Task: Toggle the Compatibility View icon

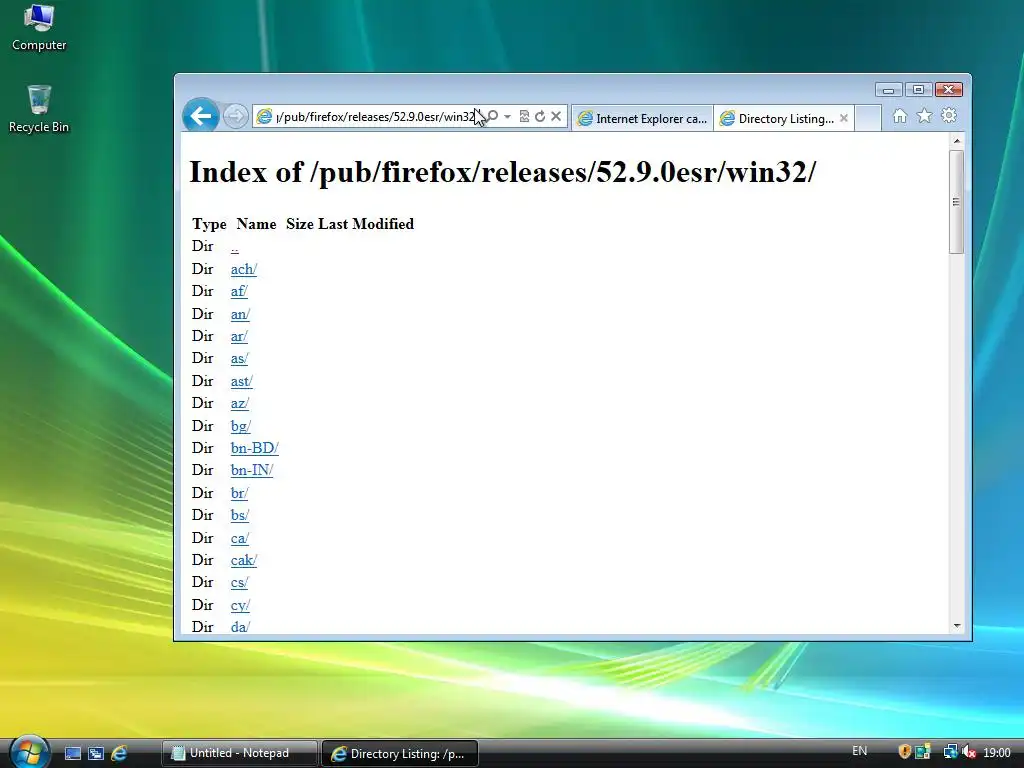Action: [524, 116]
